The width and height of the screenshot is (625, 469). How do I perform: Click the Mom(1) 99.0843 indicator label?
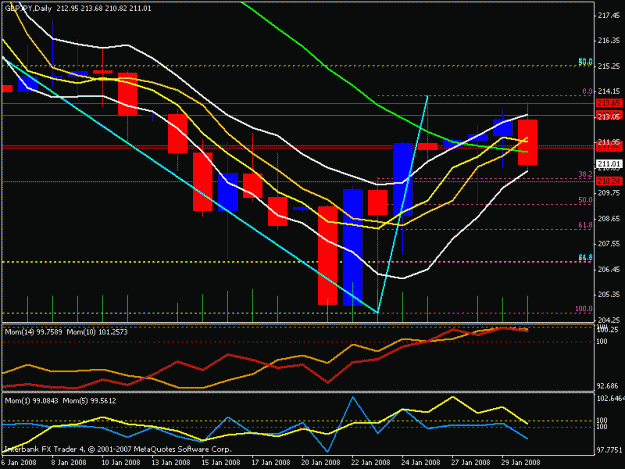point(31,401)
